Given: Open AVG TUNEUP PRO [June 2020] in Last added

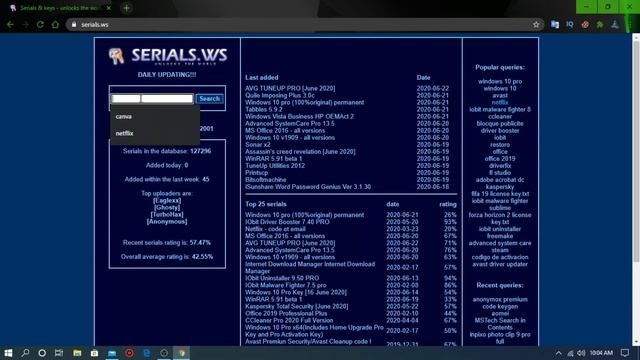Looking at the screenshot, I should (x=290, y=88).
